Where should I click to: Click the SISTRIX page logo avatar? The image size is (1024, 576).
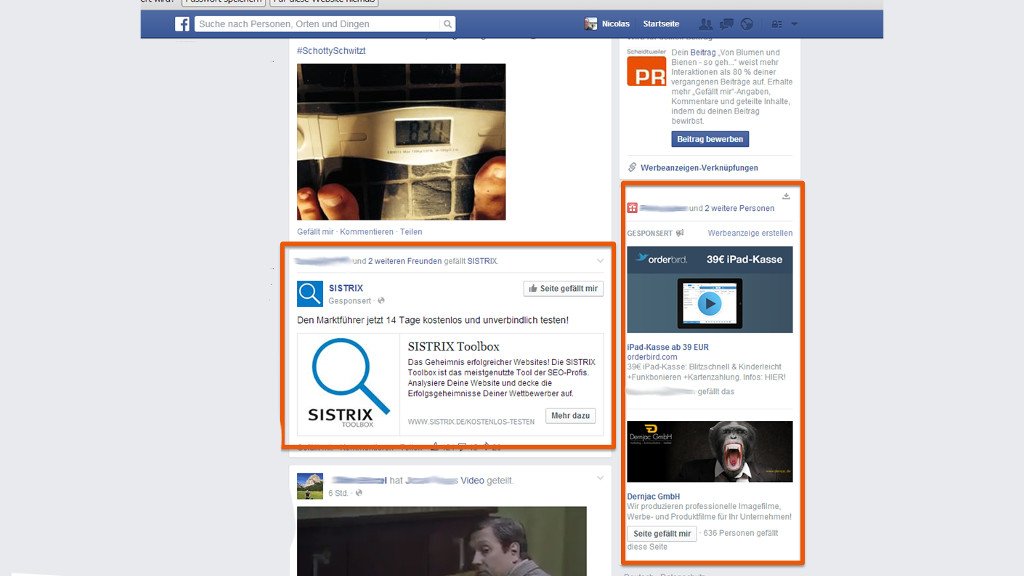[x=310, y=294]
